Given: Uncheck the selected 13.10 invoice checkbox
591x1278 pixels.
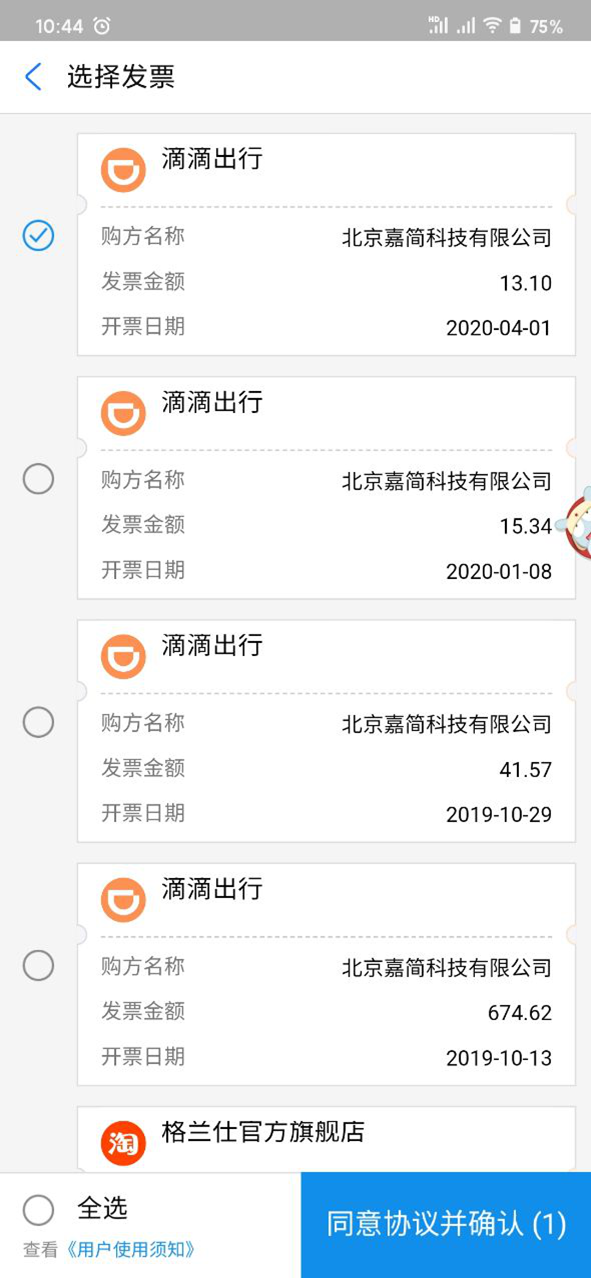Looking at the screenshot, I should tap(38, 236).
